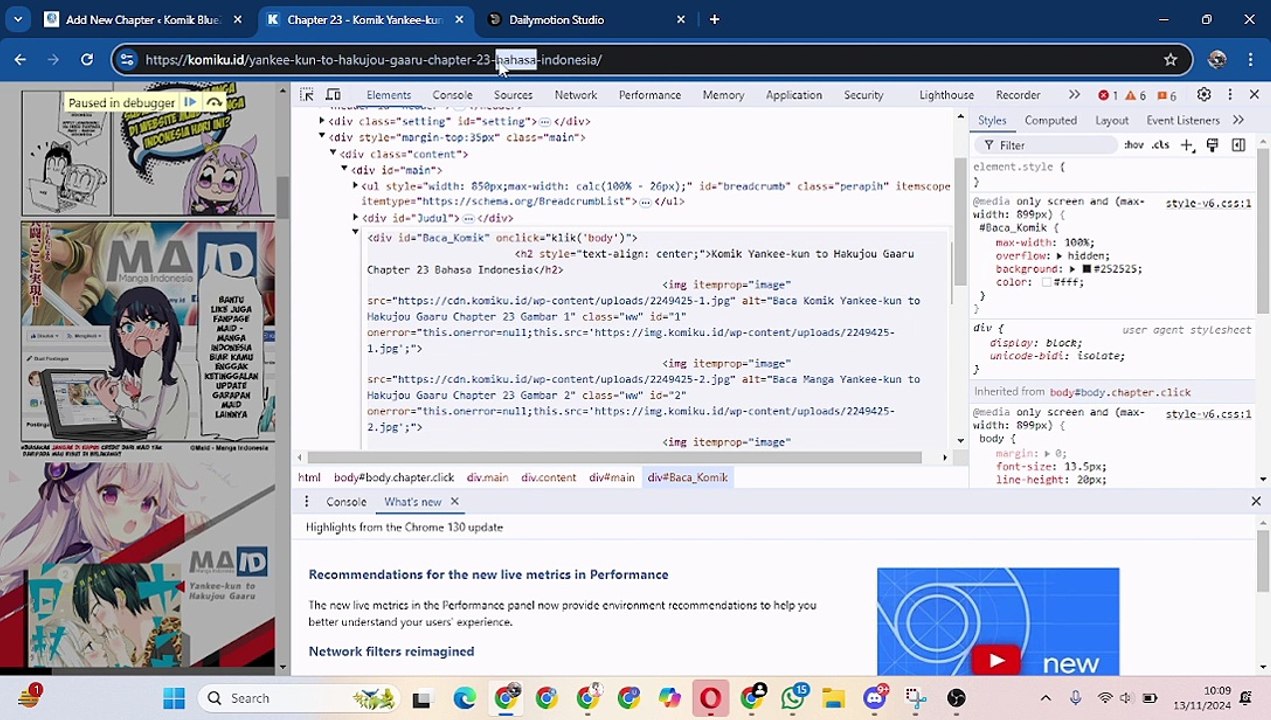Toggle computed styles sidebar icon
The width and height of the screenshot is (1271, 720).
point(1238,145)
